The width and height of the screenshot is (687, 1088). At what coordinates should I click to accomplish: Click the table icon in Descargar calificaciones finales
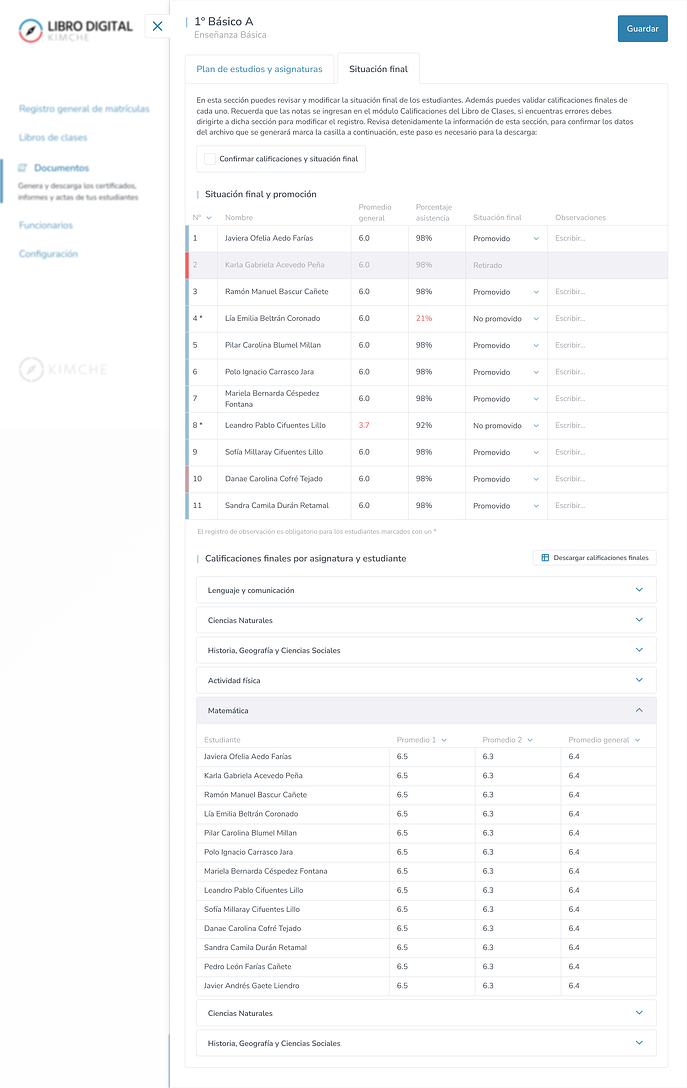545,558
